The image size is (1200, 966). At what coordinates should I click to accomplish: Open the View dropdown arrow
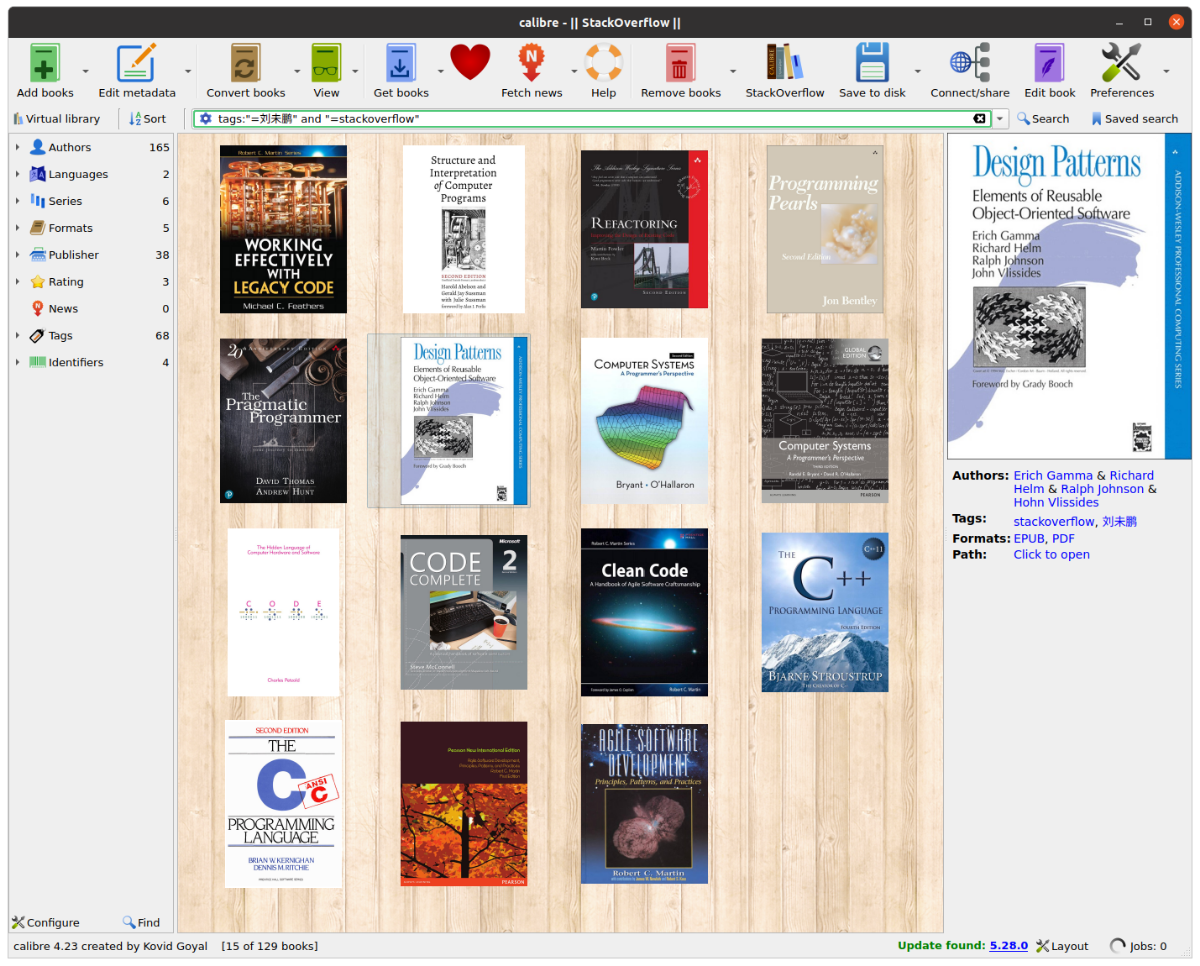coord(355,71)
